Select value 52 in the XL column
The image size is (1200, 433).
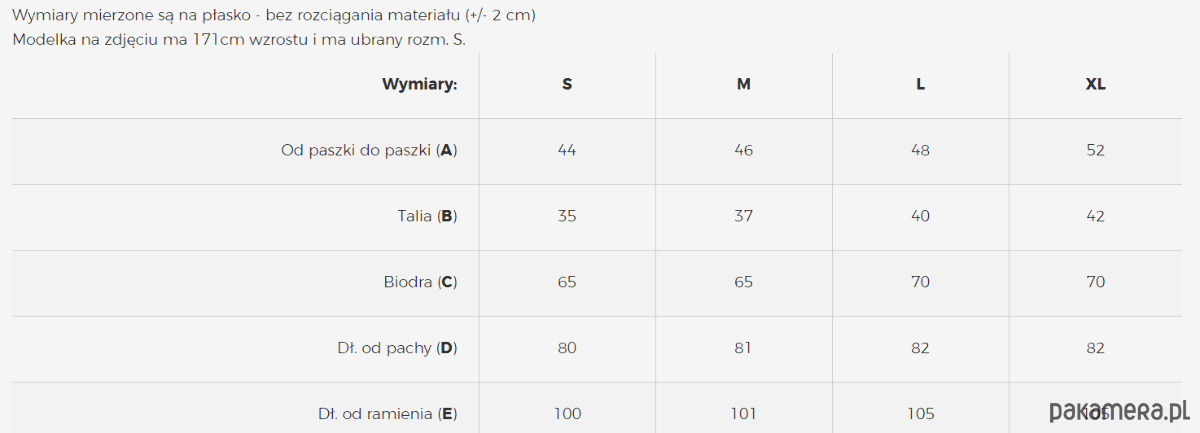(1096, 151)
